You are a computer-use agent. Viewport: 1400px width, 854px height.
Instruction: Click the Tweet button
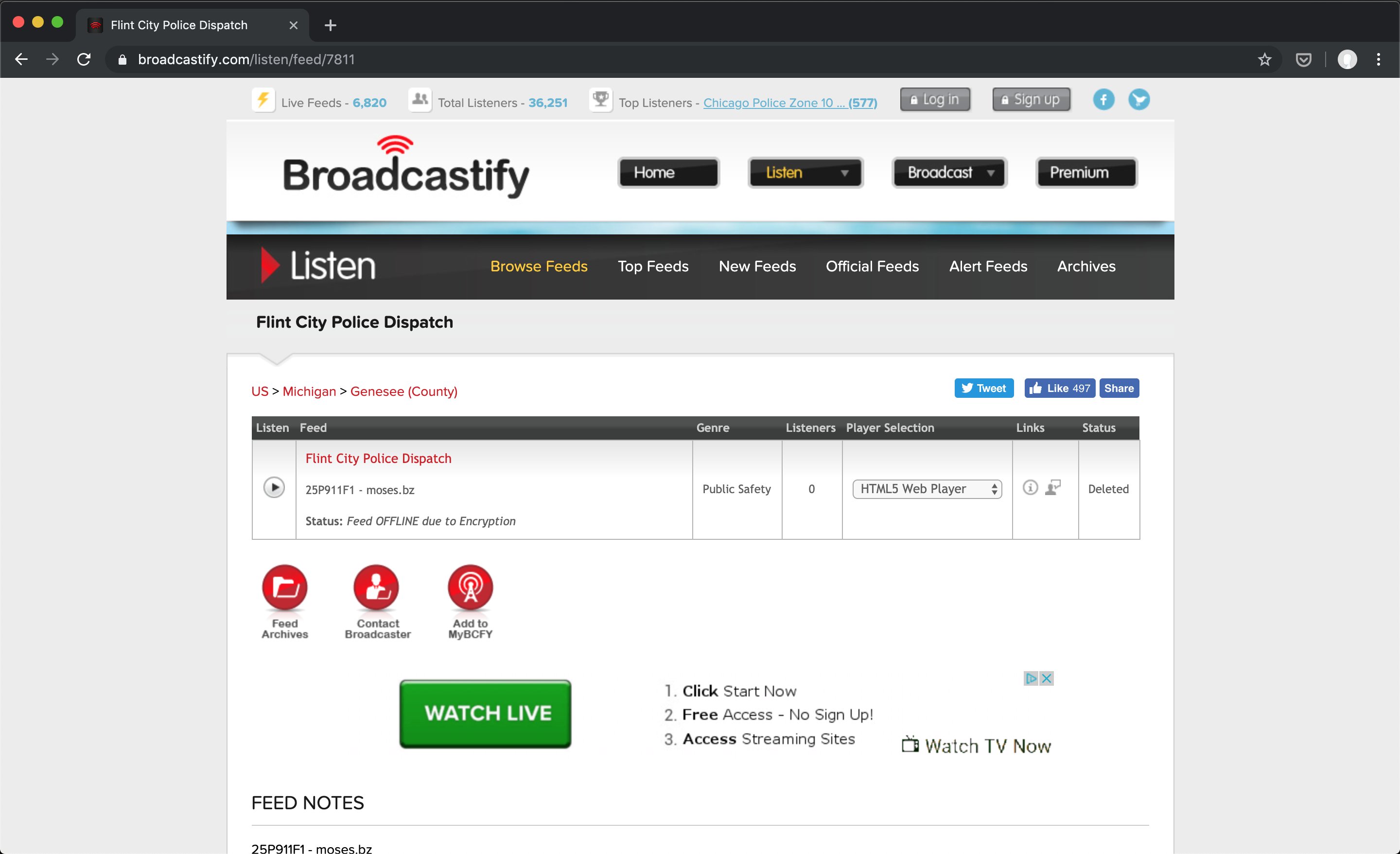(983, 389)
